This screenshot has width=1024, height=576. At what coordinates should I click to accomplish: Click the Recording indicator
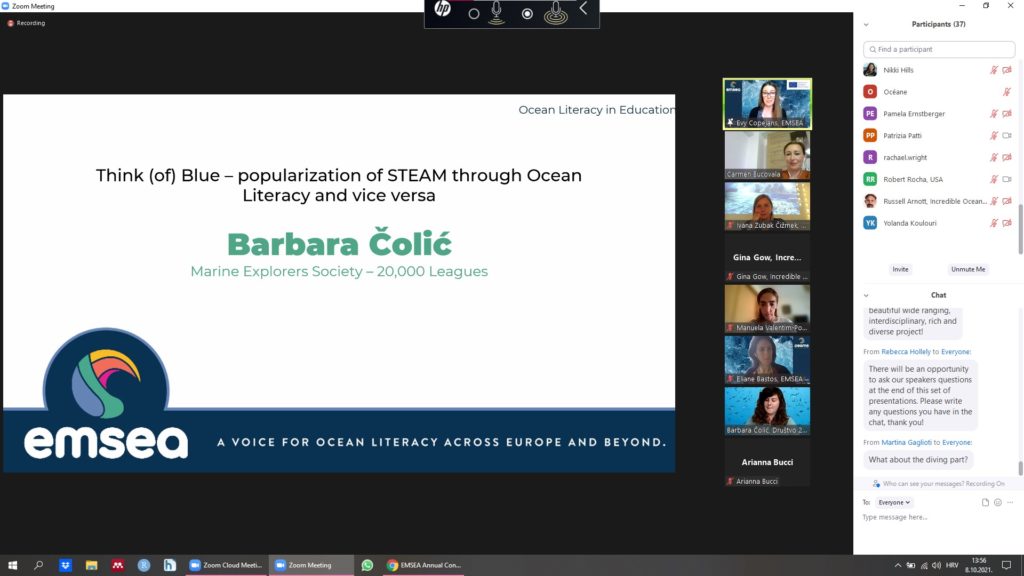click(26, 23)
